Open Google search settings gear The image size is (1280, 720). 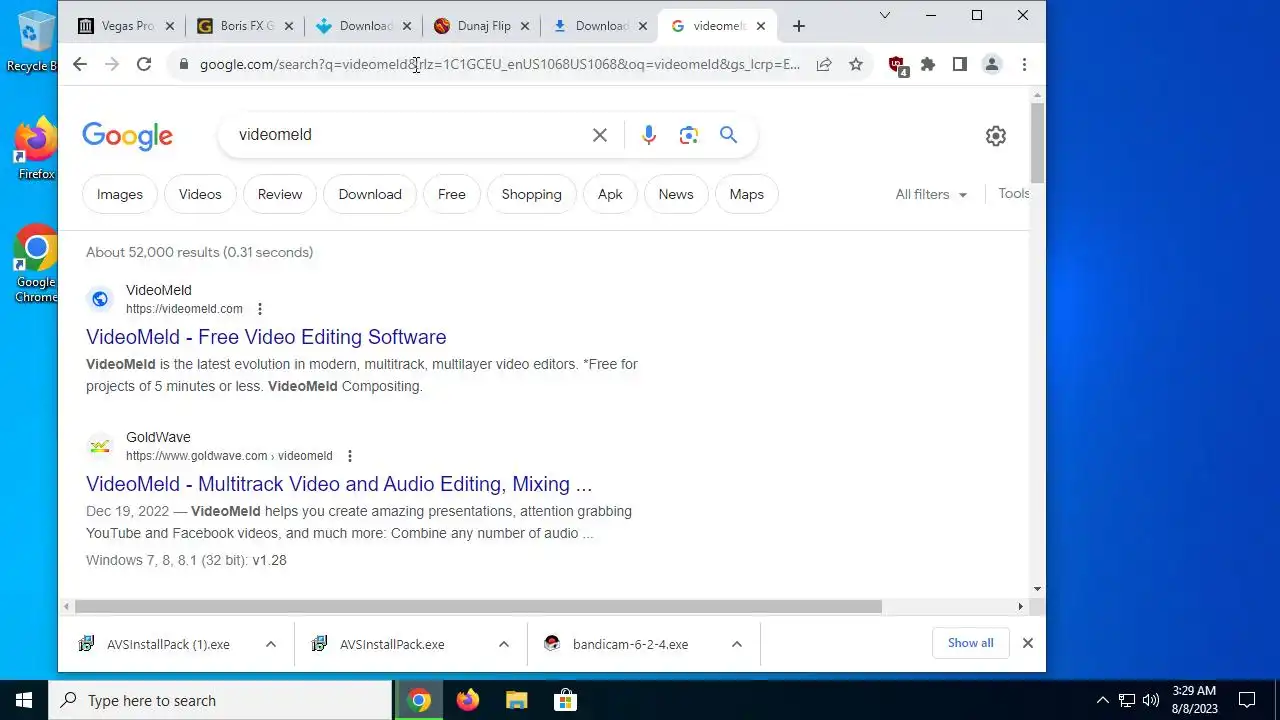(996, 136)
